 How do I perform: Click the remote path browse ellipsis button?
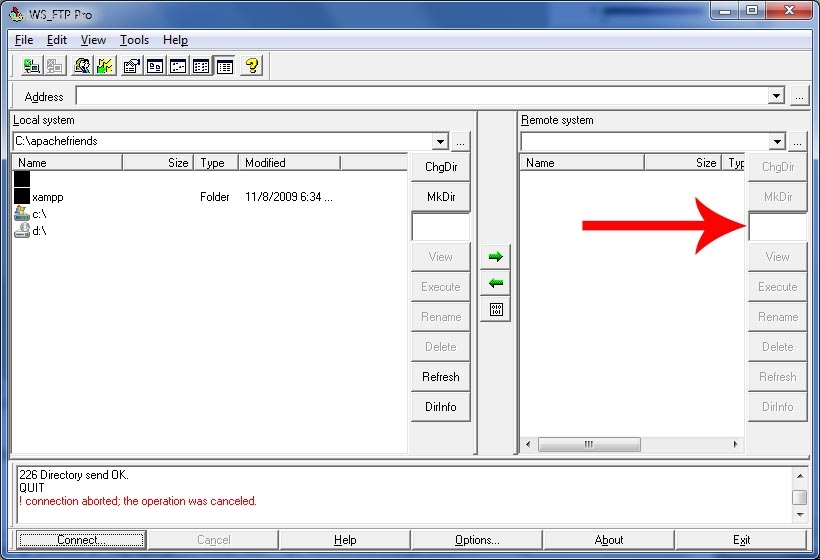[797, 142]
